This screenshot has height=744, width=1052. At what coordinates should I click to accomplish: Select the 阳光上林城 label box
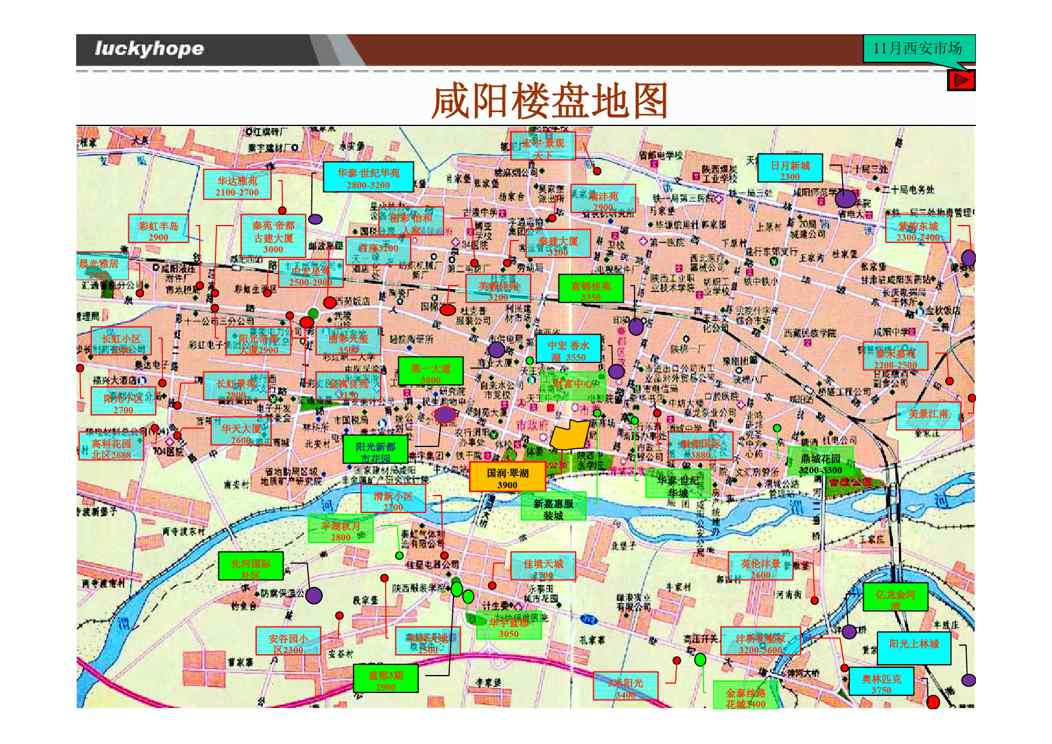tap(914, 646)
